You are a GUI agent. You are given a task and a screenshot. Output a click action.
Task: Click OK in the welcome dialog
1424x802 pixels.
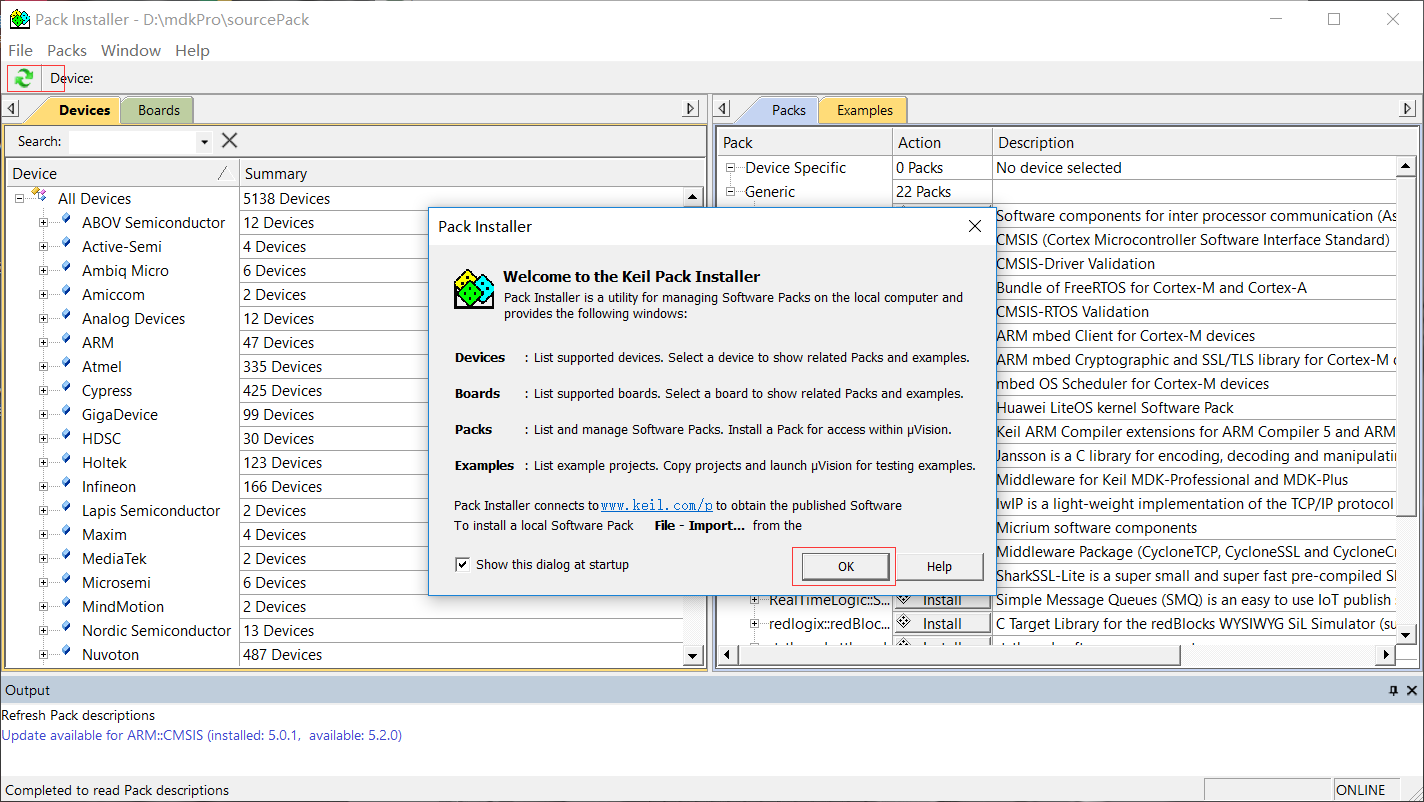[x=846, y=566]
